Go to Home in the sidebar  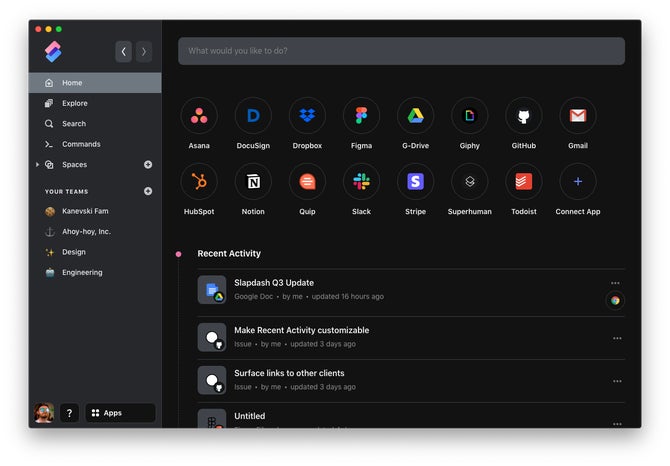95,83
